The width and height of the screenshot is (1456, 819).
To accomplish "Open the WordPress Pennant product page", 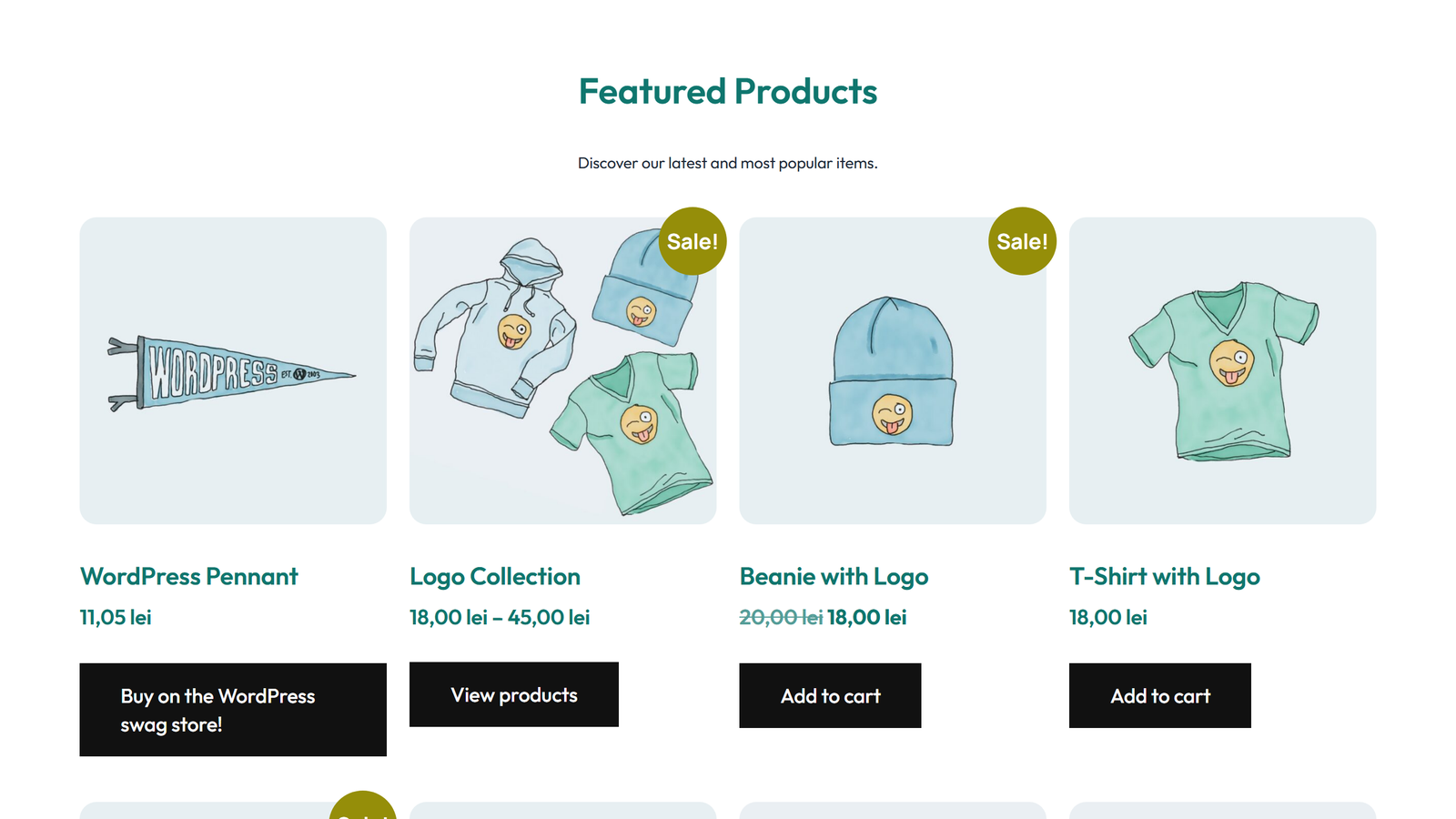I will (x=188, y=576).
